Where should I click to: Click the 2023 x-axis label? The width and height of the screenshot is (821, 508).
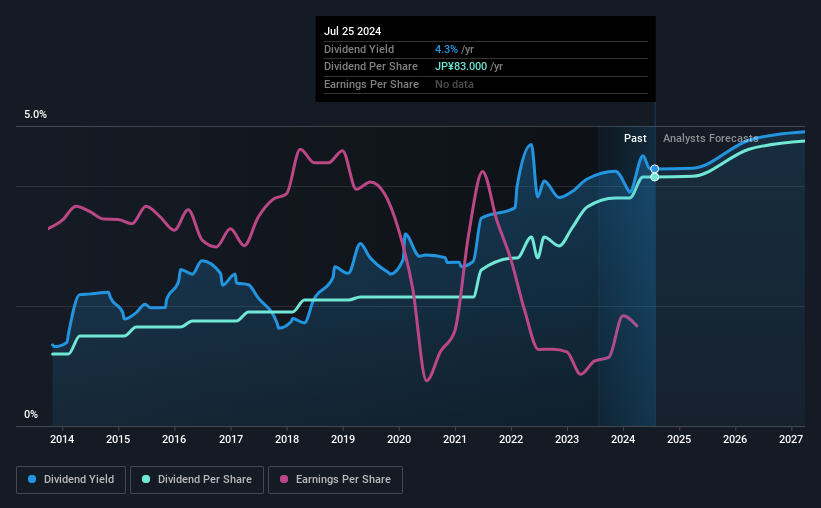pyautogui.click(x=567, y=439)
